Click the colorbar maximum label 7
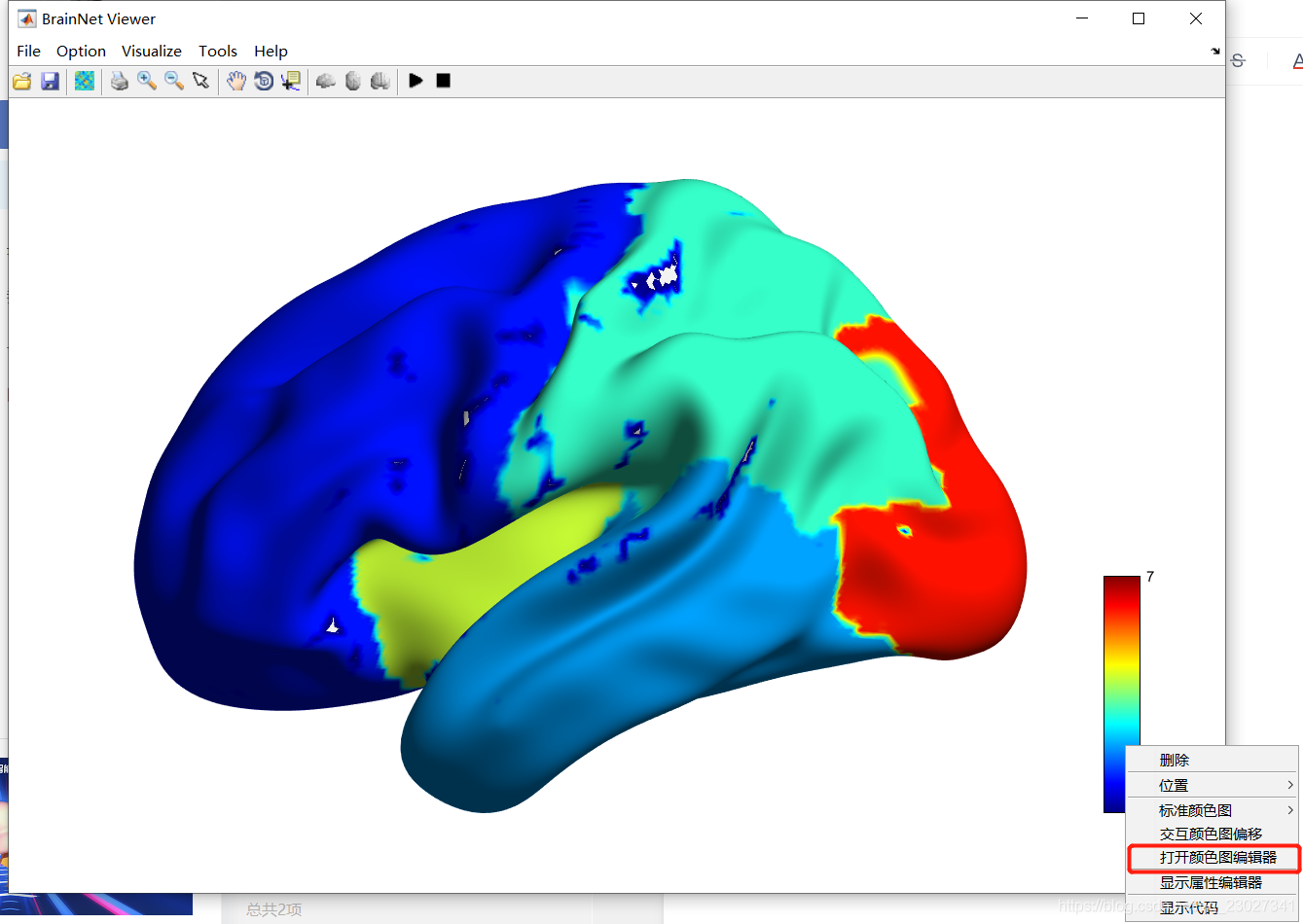 click(x=1150, y=577)
